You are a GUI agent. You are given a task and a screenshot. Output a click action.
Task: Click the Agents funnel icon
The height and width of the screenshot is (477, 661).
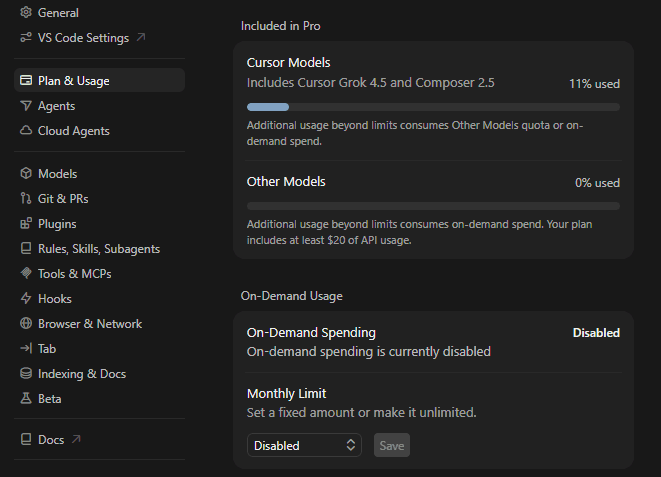click(26, 105)
